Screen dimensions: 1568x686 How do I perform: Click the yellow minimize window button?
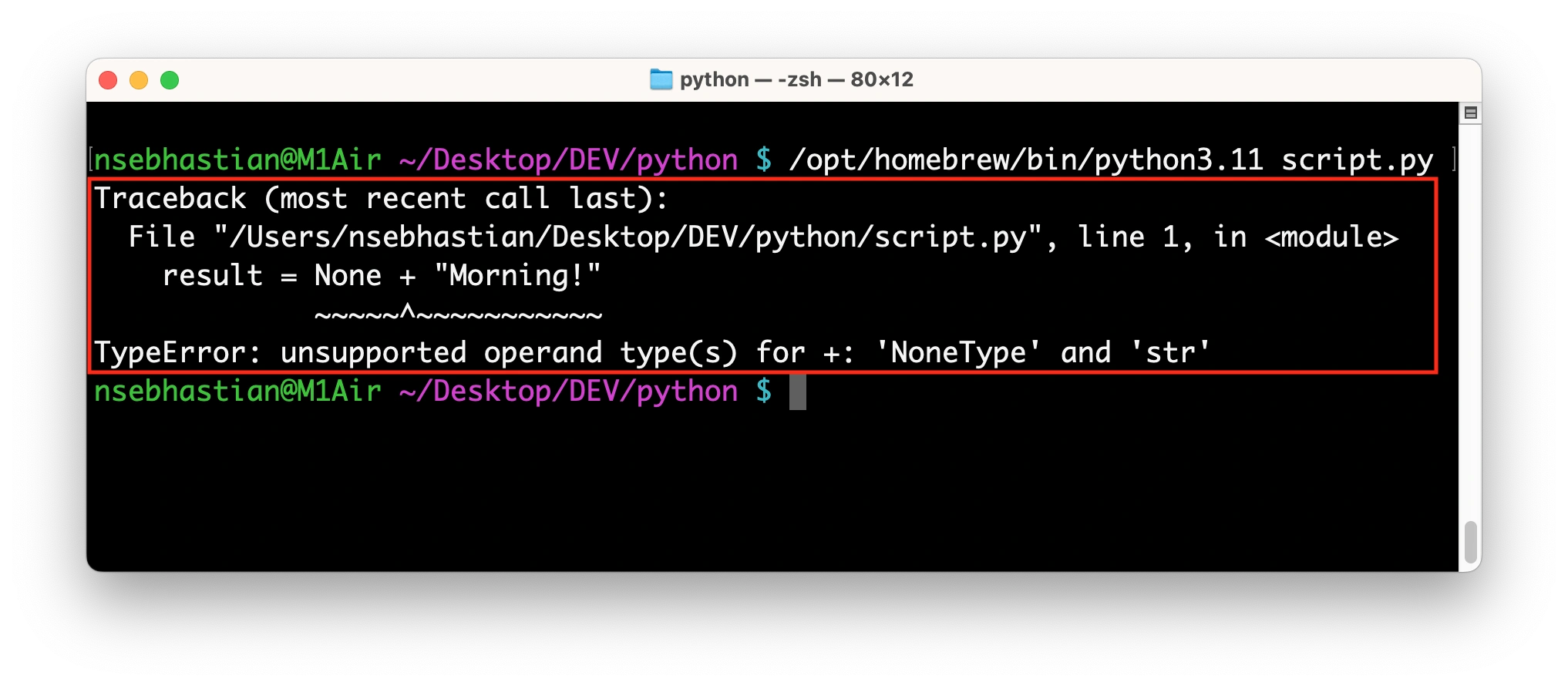click(x=139, y=80)
